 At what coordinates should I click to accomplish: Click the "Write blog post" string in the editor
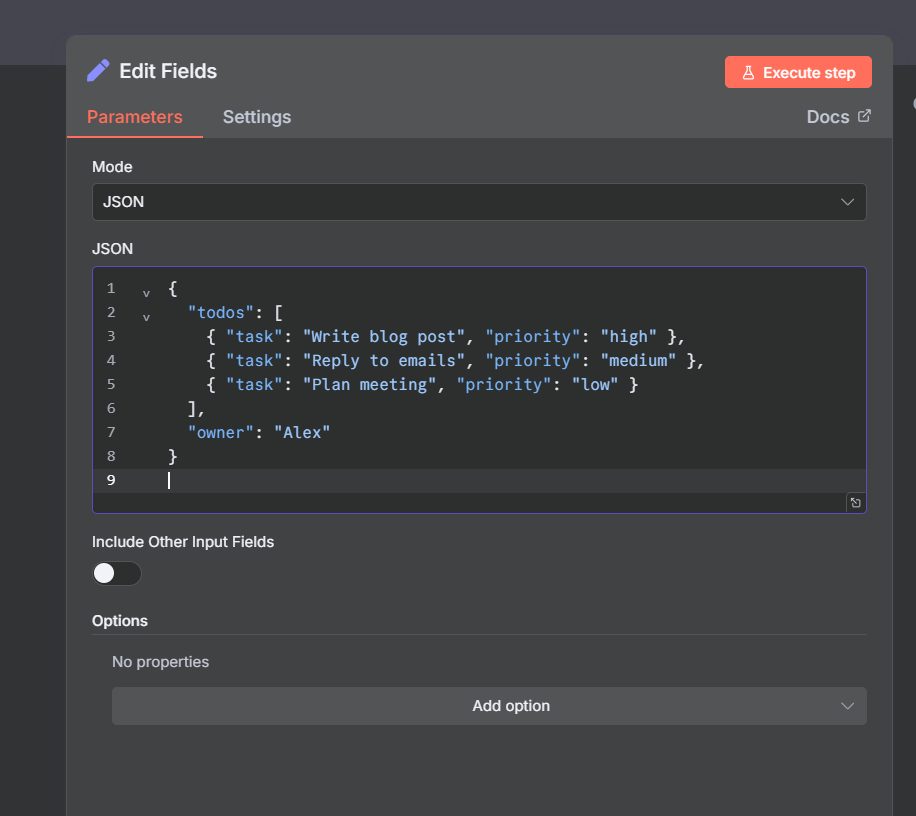coord(384,336)
